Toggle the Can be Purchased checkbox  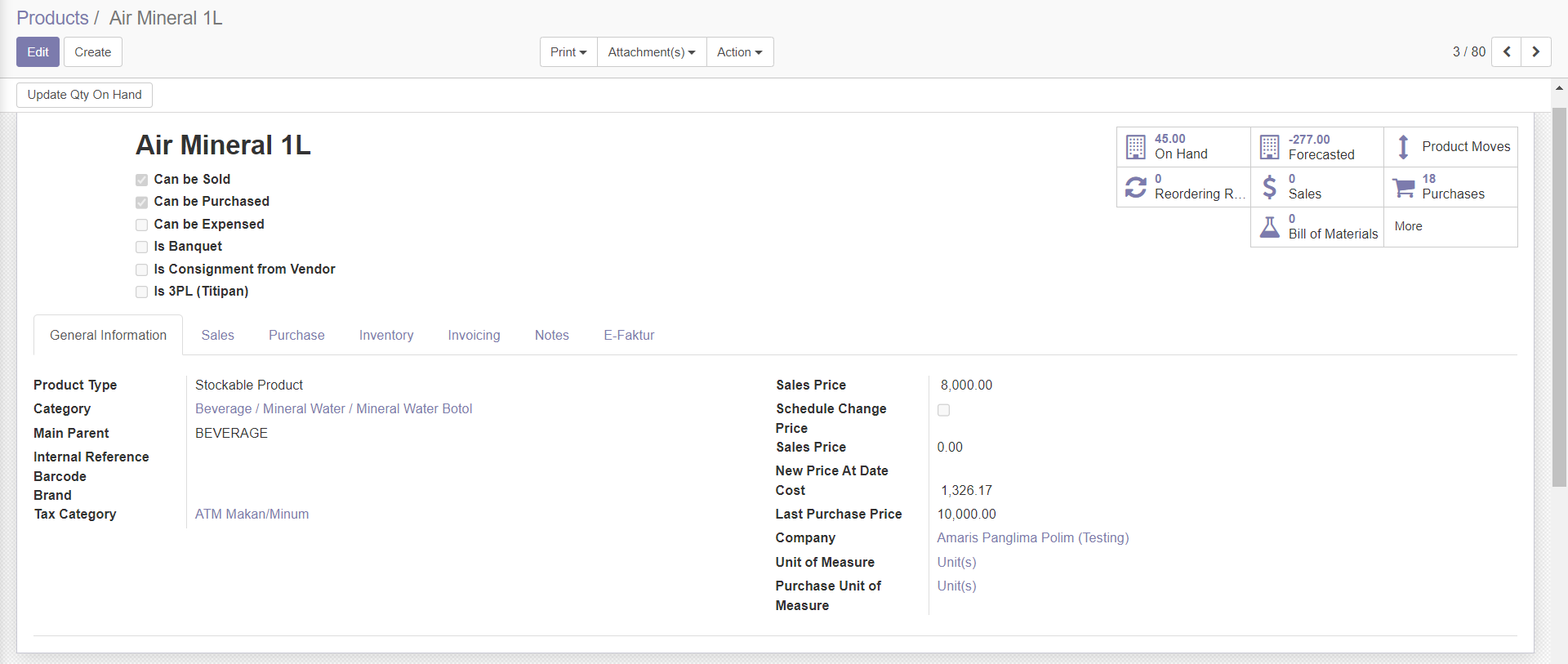click(x=141, y=202)
